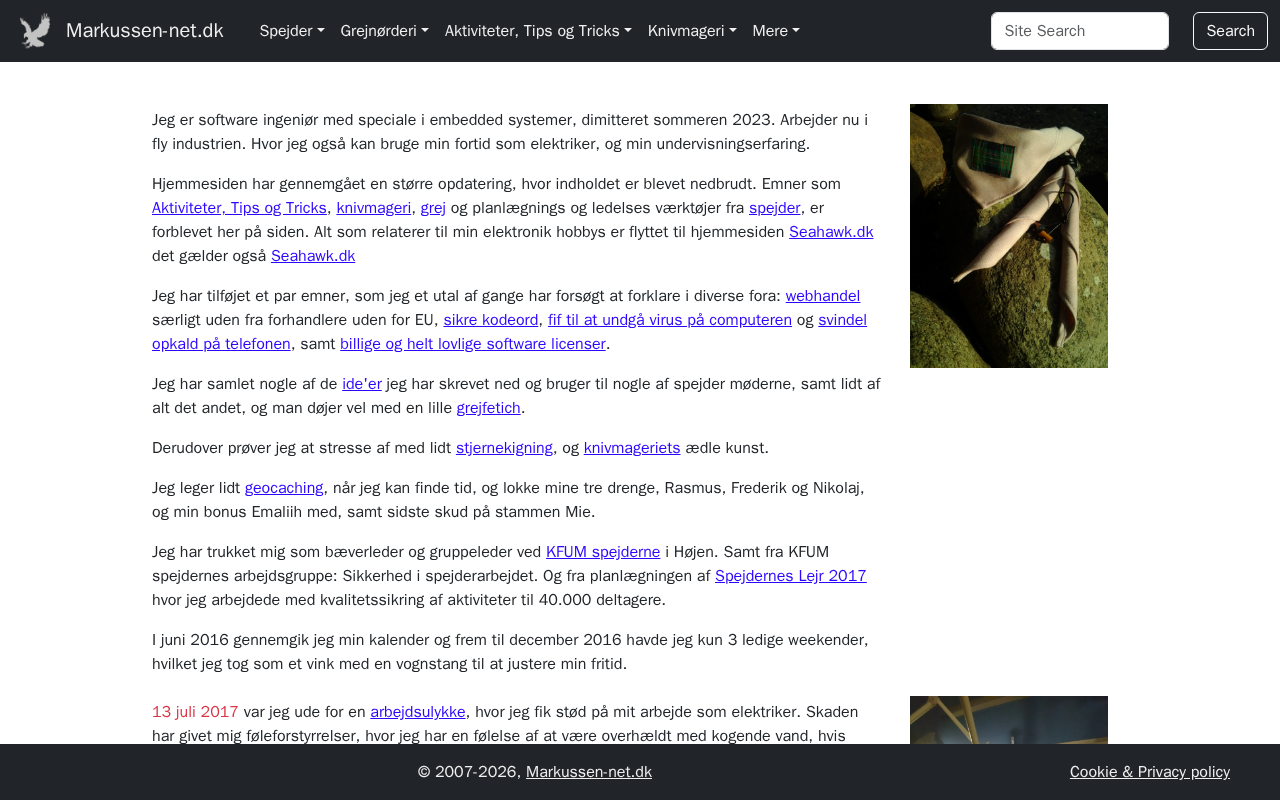1280x800 pixels.
Task: Open footer Markussen-net.dk link
Action: point(589,772)
